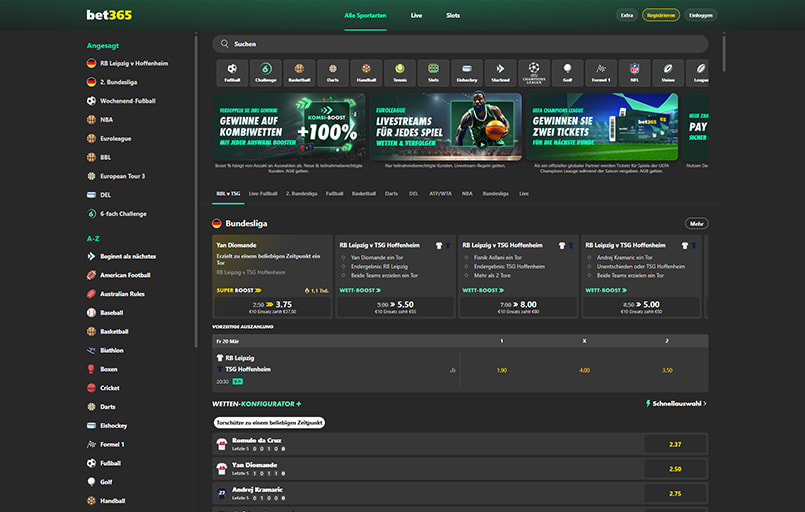The image size is (805, 512).
Task: Open the Slots icon in the sports row
Action: (x=433, y=72)
